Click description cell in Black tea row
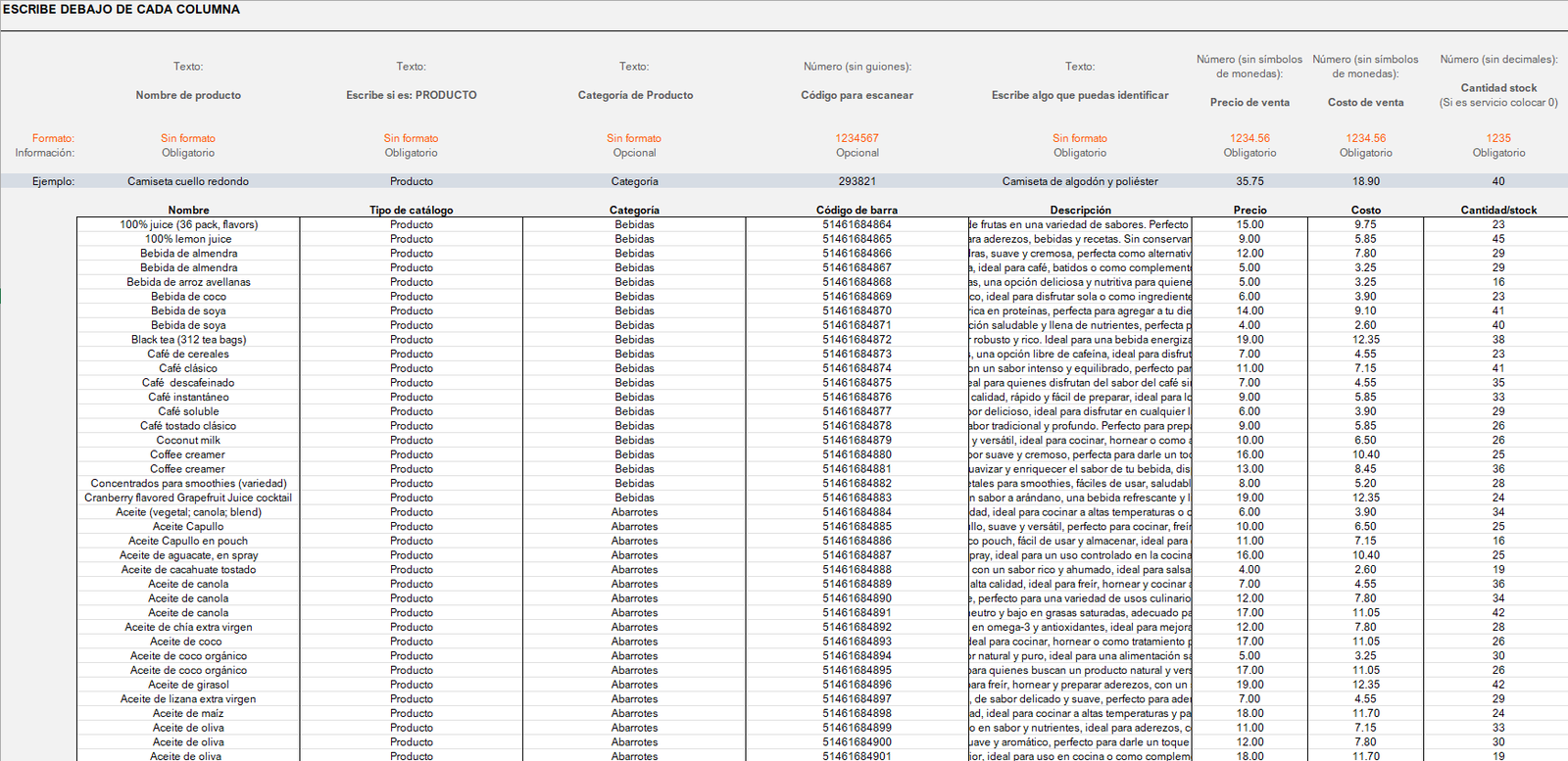This screenshot has width=1568, height=761. 1080,340
